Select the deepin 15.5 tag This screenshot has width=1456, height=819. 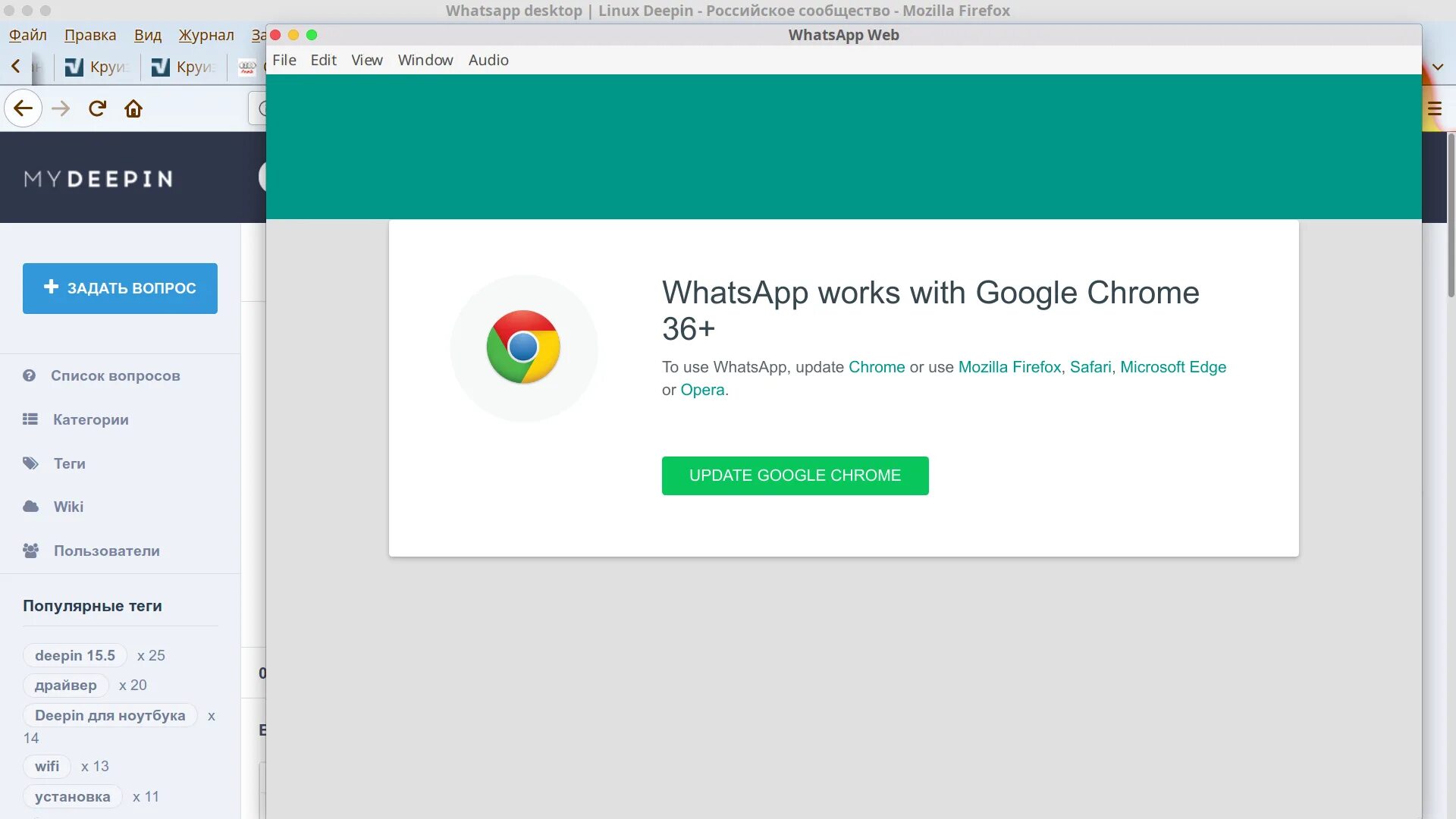click(75, 655)
